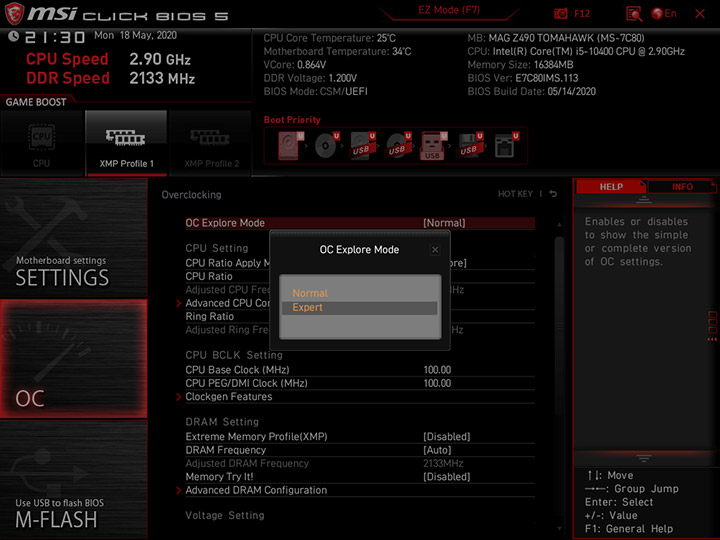Click the help panel top collapse handle
Screen dimensions: 720x540
coord(644,200)
